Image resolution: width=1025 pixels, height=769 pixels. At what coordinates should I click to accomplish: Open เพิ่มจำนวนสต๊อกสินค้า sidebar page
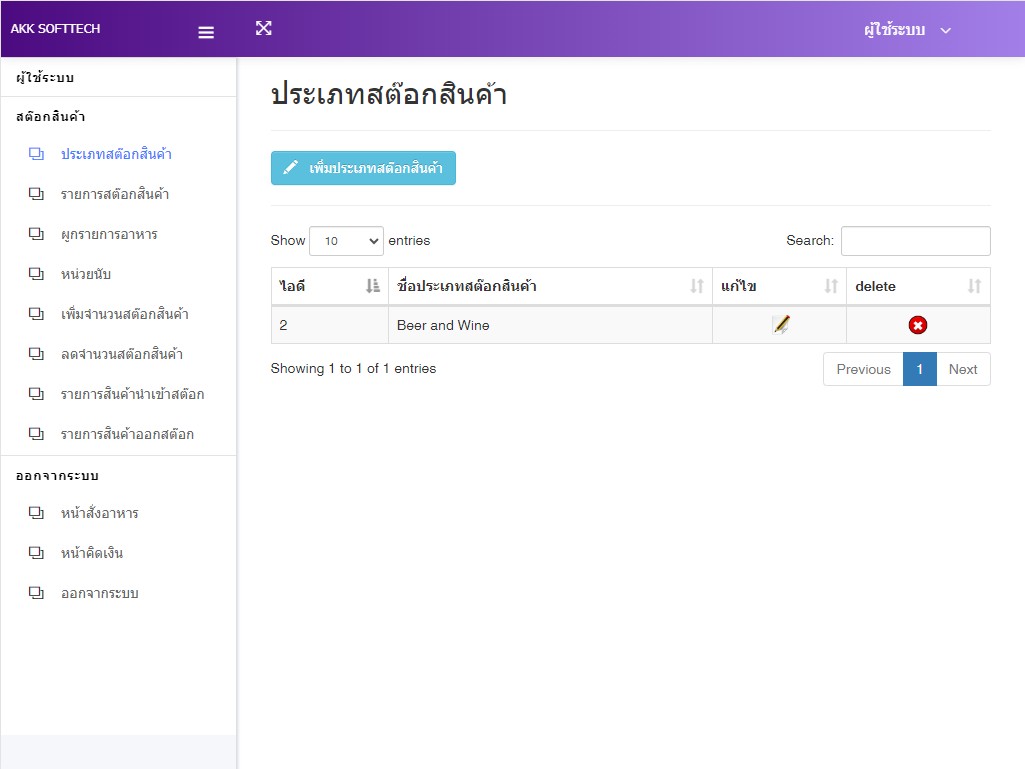[x=124, y=314]
